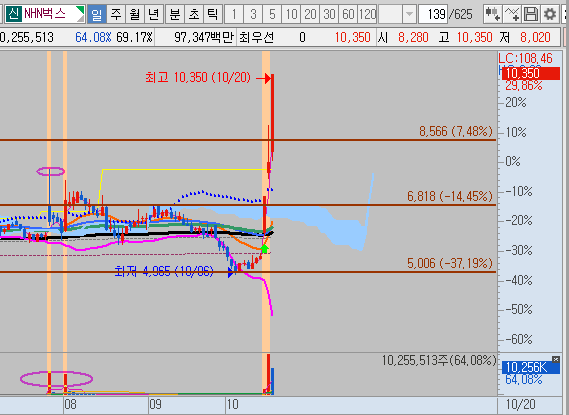Open chart settings gear icon

(550, 14)
